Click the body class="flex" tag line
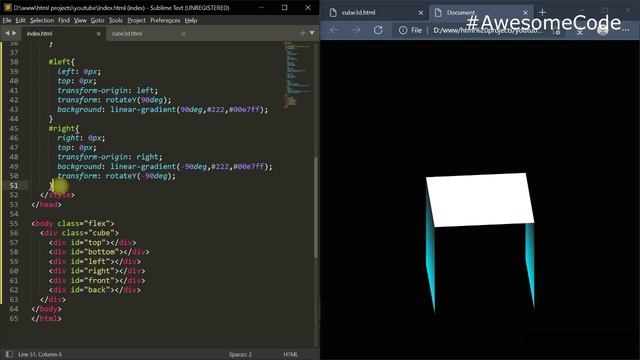 pyautogui.click(x=73, y=223)
